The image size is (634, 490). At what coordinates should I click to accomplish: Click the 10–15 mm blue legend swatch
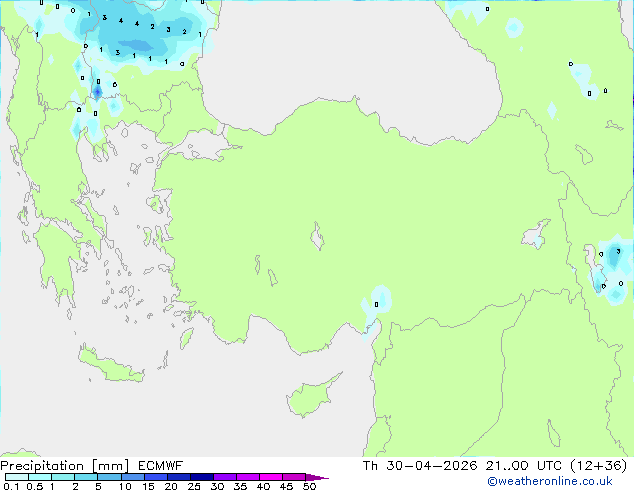coord(132,477)
